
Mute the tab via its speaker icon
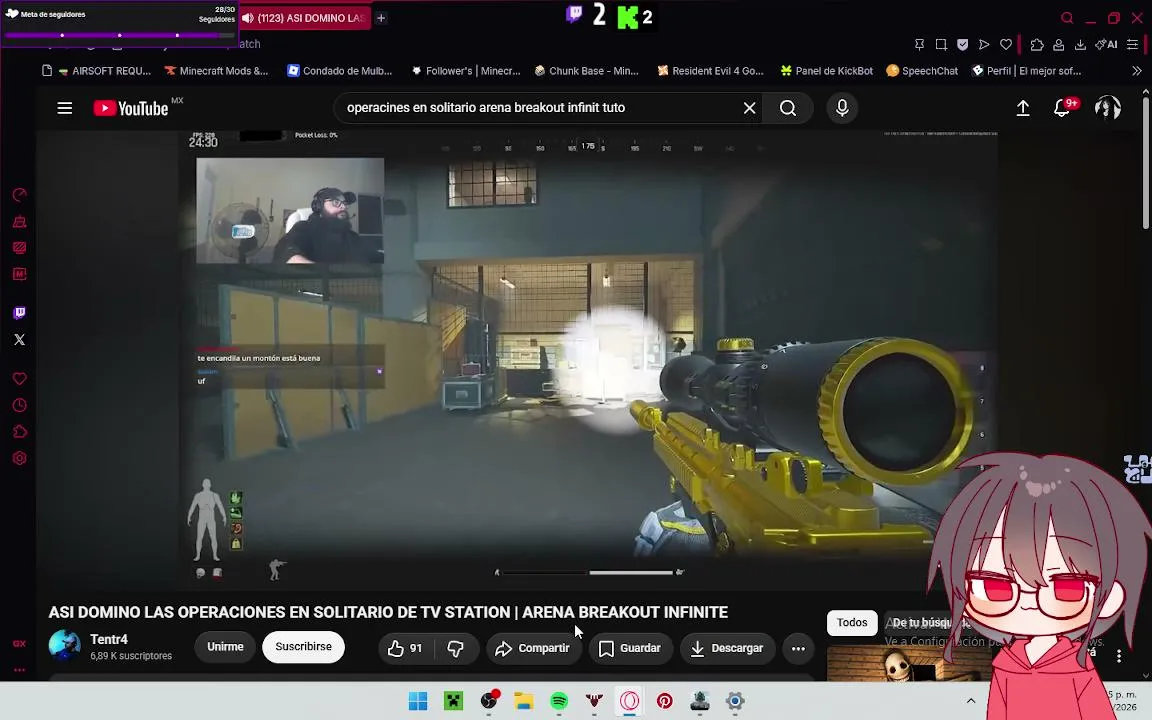[x=248, y=18]
